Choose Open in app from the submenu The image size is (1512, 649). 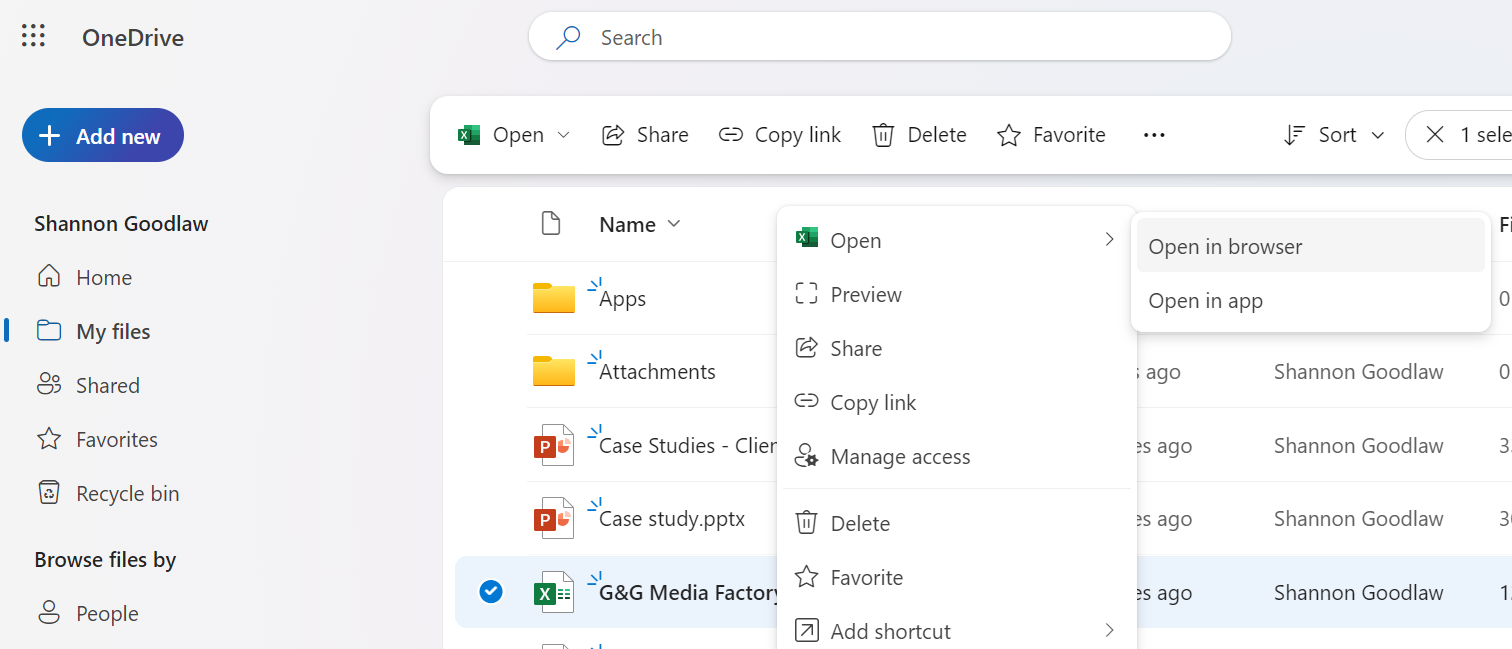coord(1205,300)
